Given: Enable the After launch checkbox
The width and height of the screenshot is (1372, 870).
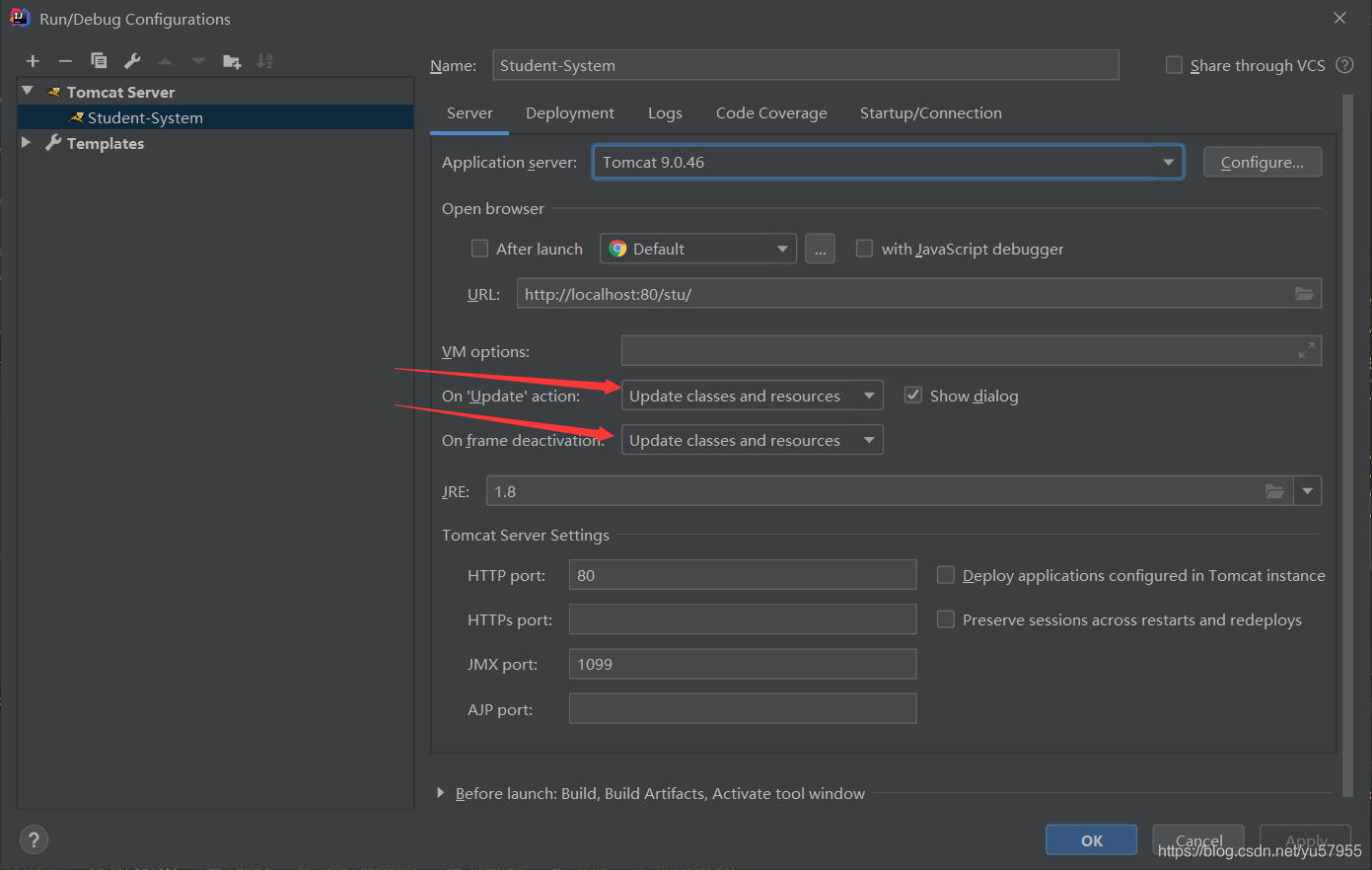Looking at the screenshot, I should (x=480, y=249).
